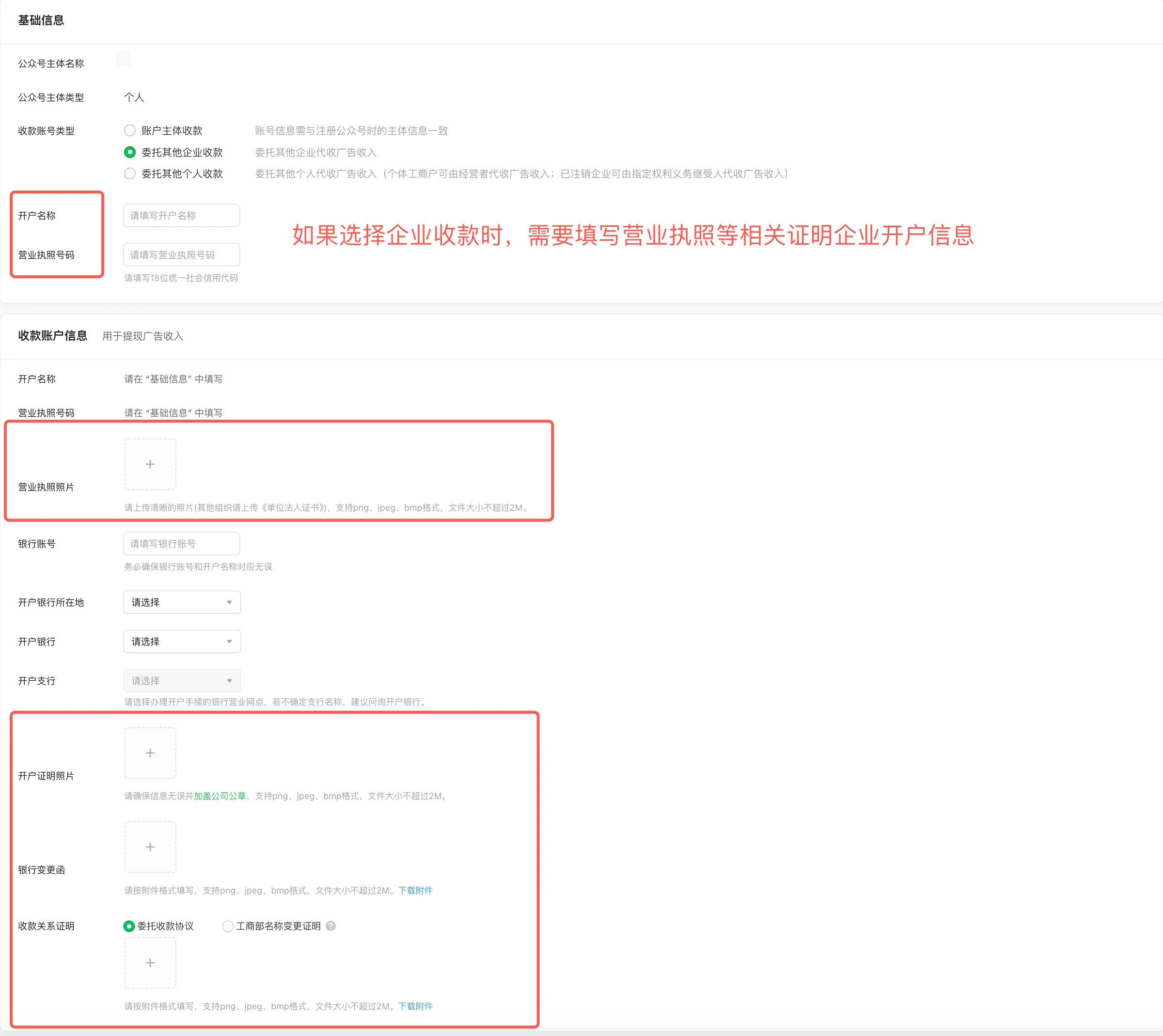Select 委托其他个人收款 radio option
Screen dimensions: 1163x1036
[x=130, y=173]
